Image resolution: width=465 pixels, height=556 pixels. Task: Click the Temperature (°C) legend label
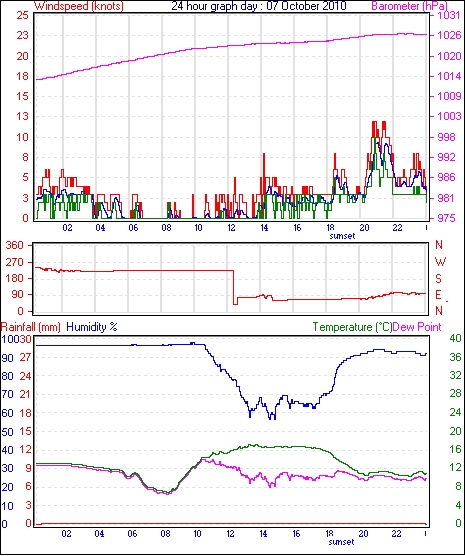coord(352,327)
